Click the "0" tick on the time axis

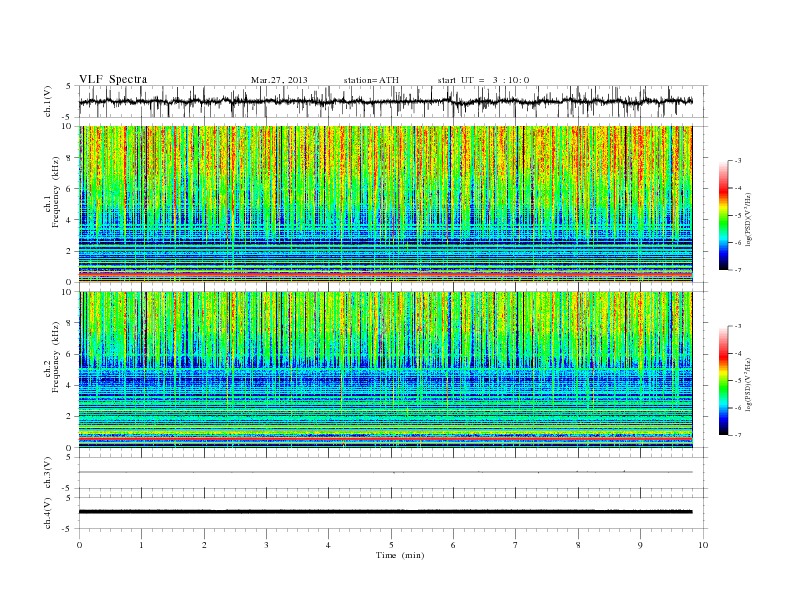79,545
